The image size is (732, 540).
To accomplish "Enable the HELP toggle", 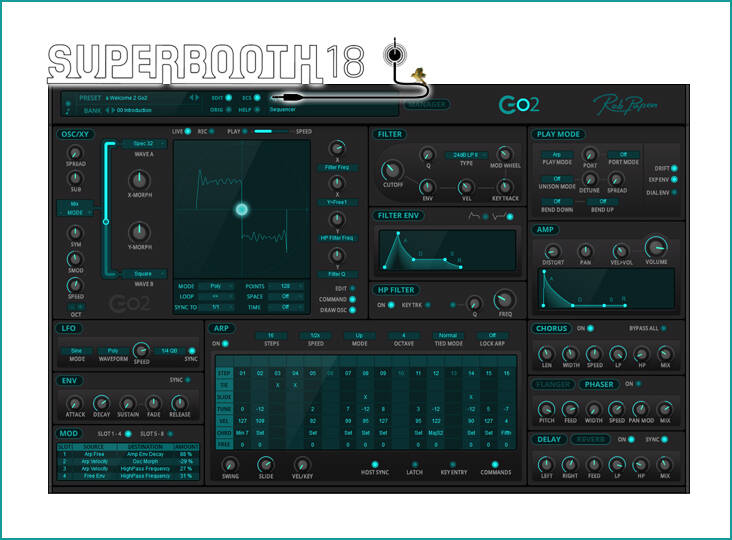I will point(257,110).
